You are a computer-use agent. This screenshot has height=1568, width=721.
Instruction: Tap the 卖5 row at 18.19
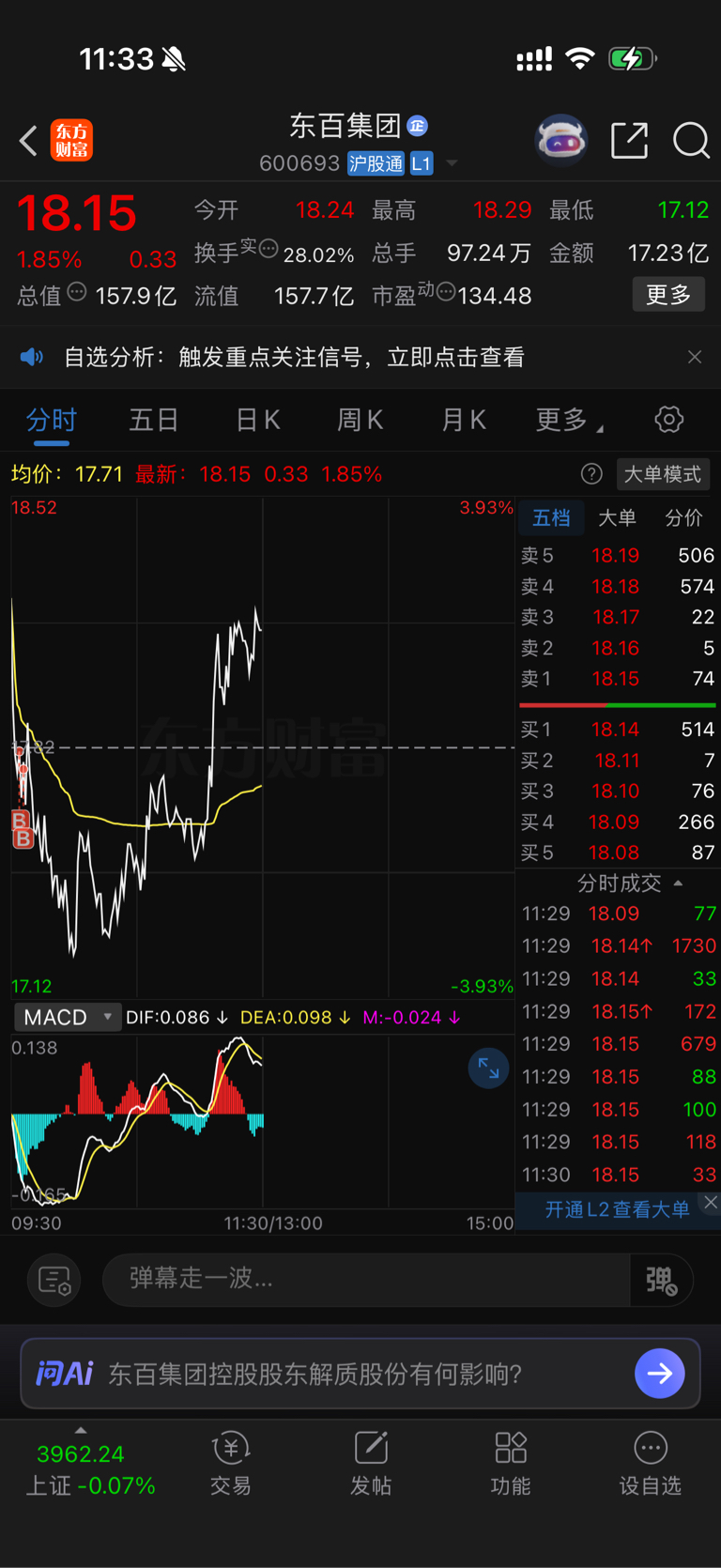point(618,555)
